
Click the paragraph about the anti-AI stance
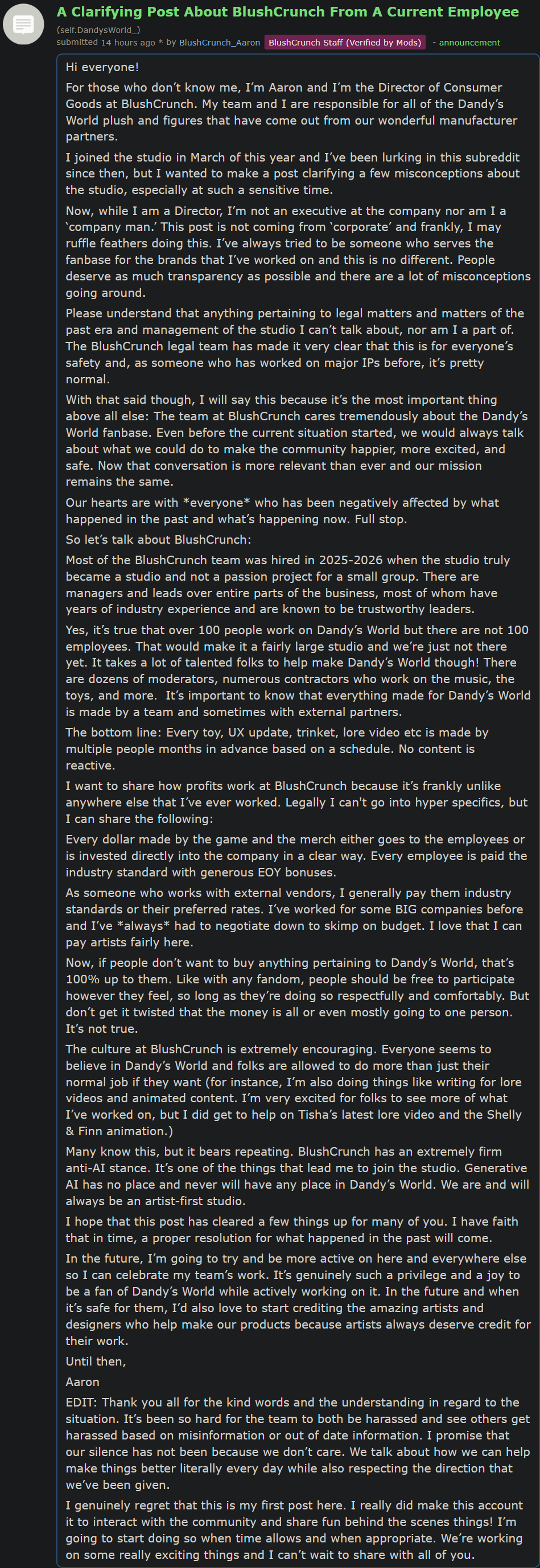click(296, 1176)
